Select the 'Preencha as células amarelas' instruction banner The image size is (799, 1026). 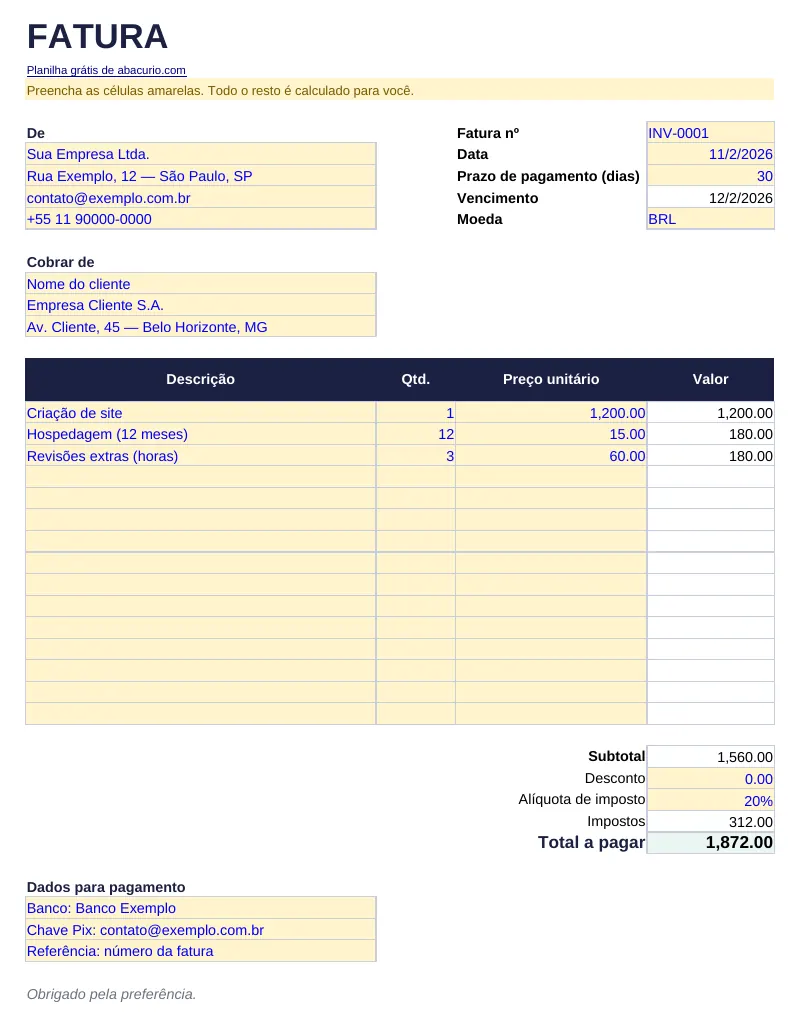tap(399, 90)
